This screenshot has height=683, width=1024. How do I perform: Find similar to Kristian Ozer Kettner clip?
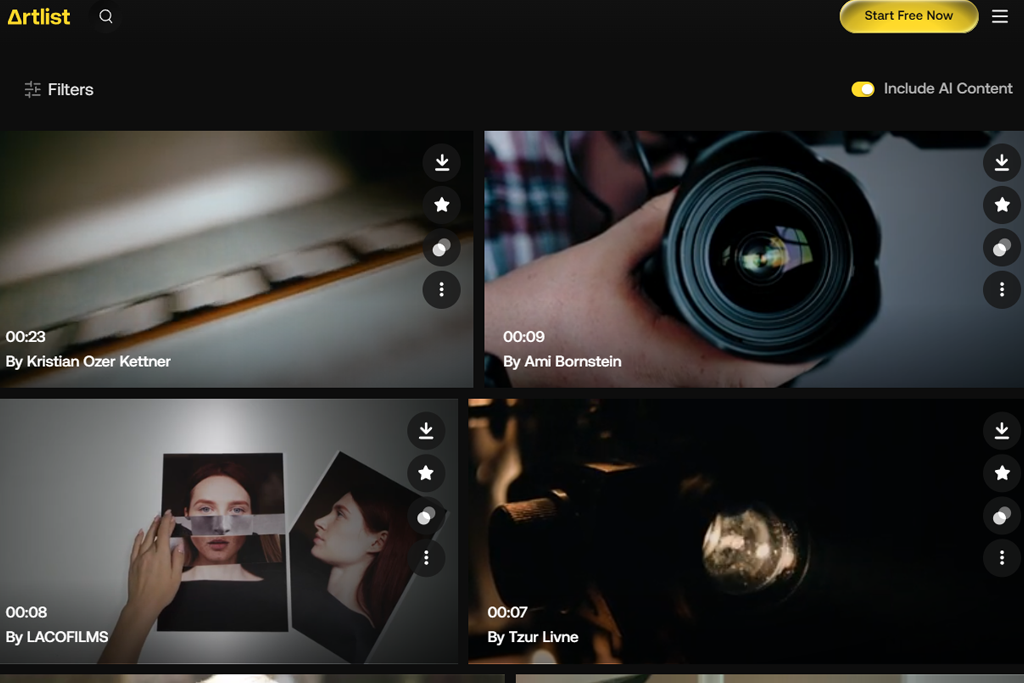[441, 247]
